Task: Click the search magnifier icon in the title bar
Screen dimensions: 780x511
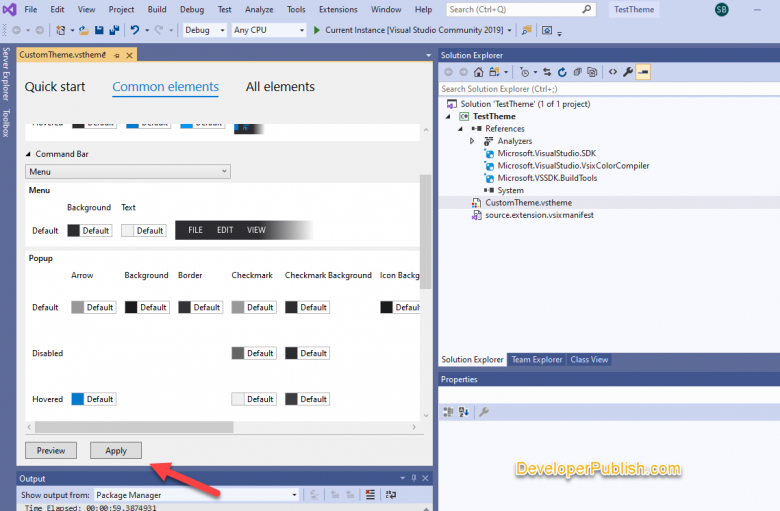Action: click(x=587, y=9)
